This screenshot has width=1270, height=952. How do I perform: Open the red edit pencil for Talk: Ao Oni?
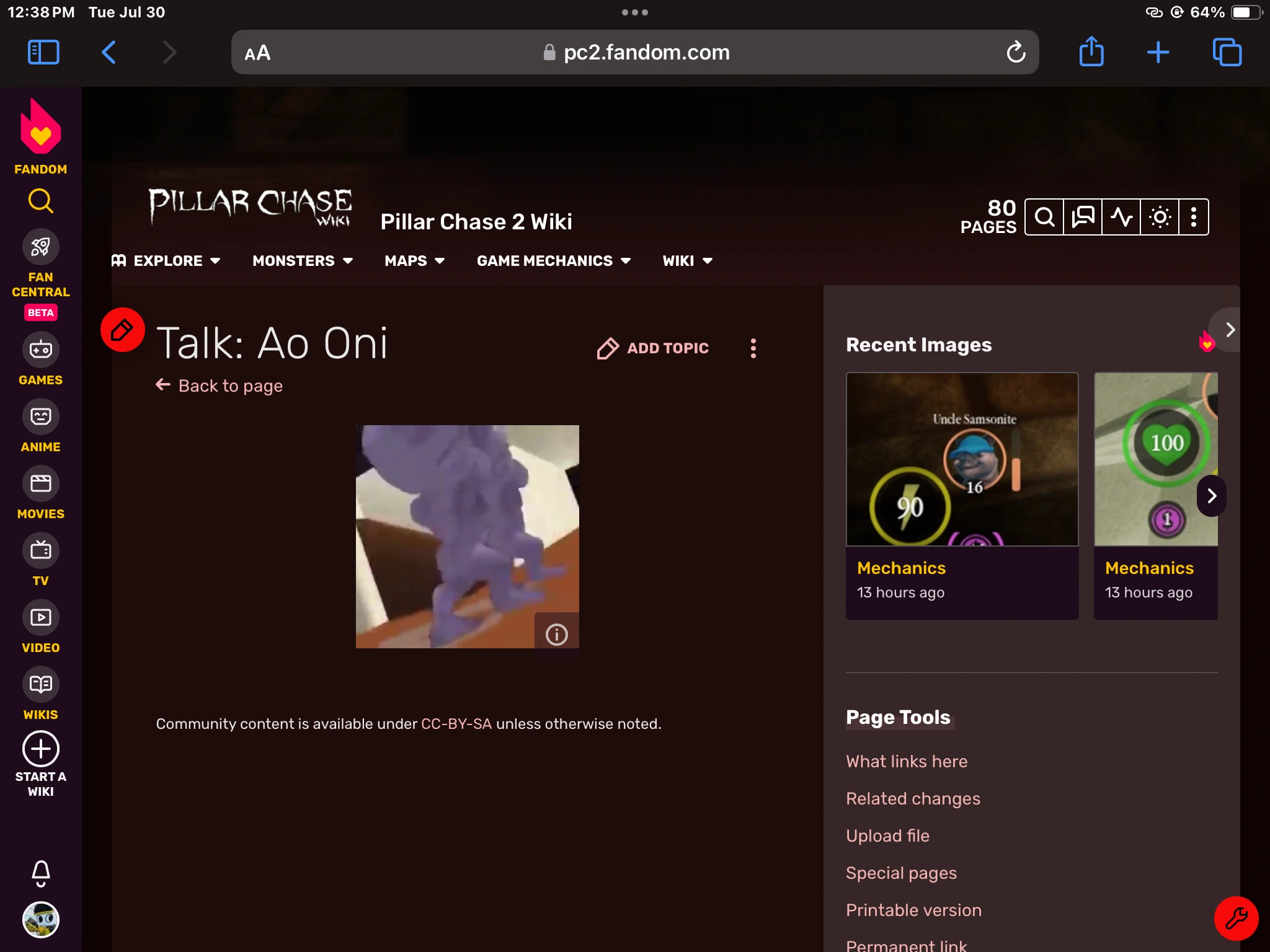coord(122,329)
